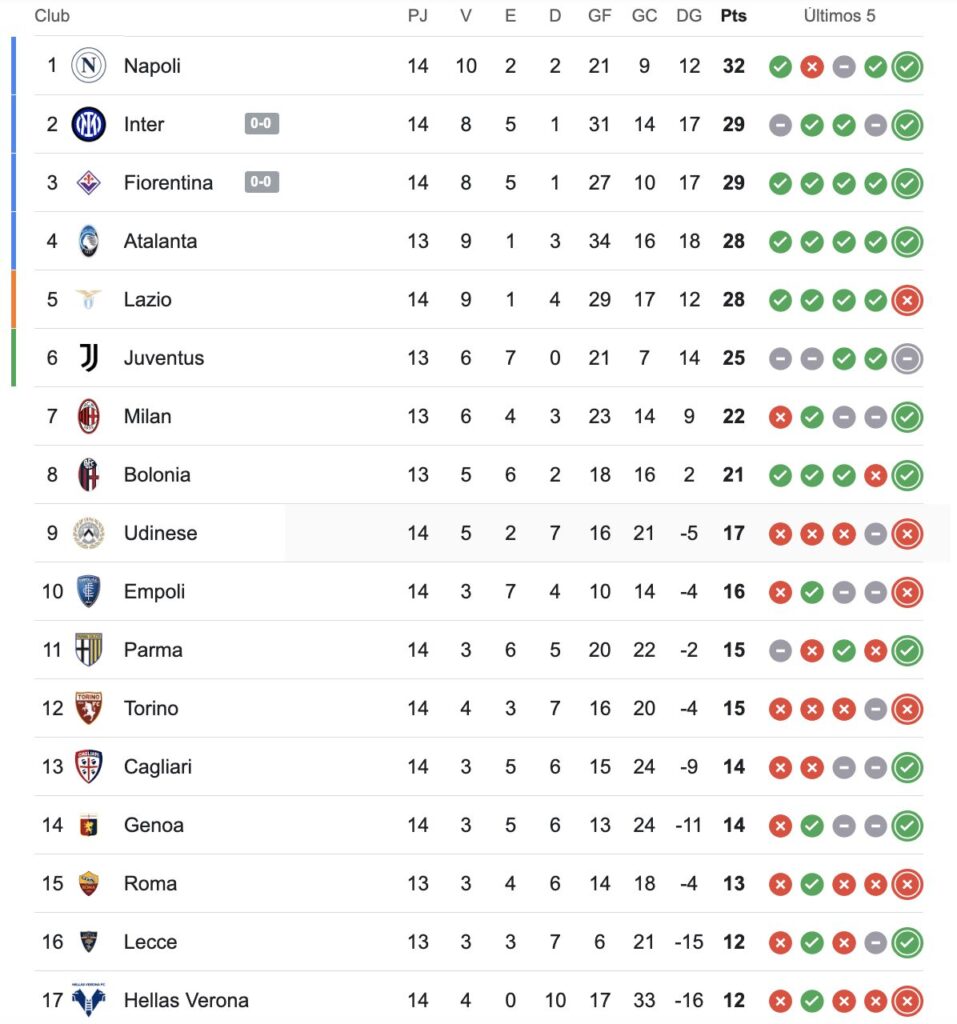Click the Juventus logo icon
Viewport: 957px width, 1024px height.
pyautogui.click(x=89, y=358)
